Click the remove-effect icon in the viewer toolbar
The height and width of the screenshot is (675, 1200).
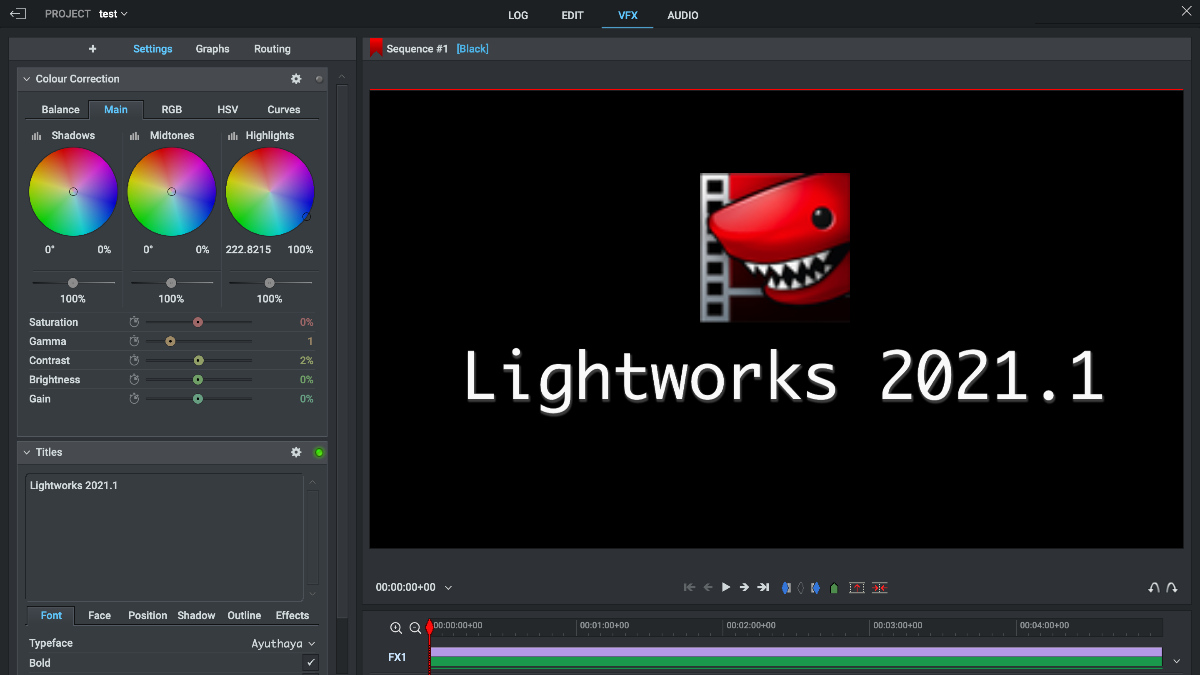point(879,588)
